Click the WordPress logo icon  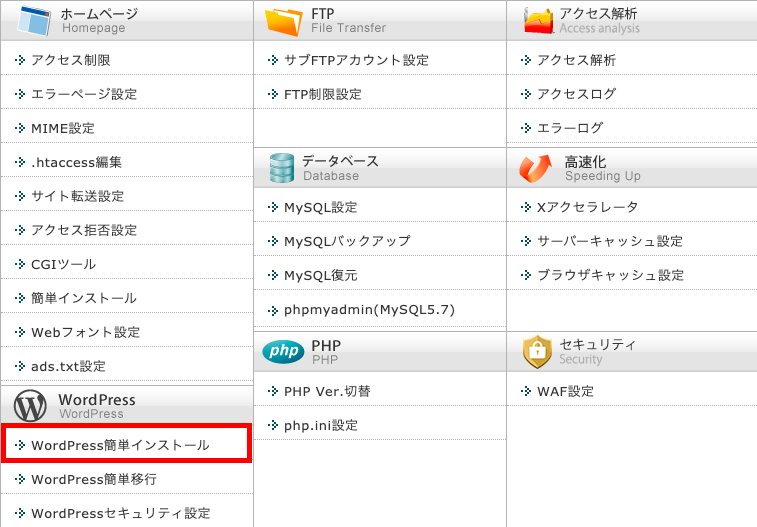point(32,405)
